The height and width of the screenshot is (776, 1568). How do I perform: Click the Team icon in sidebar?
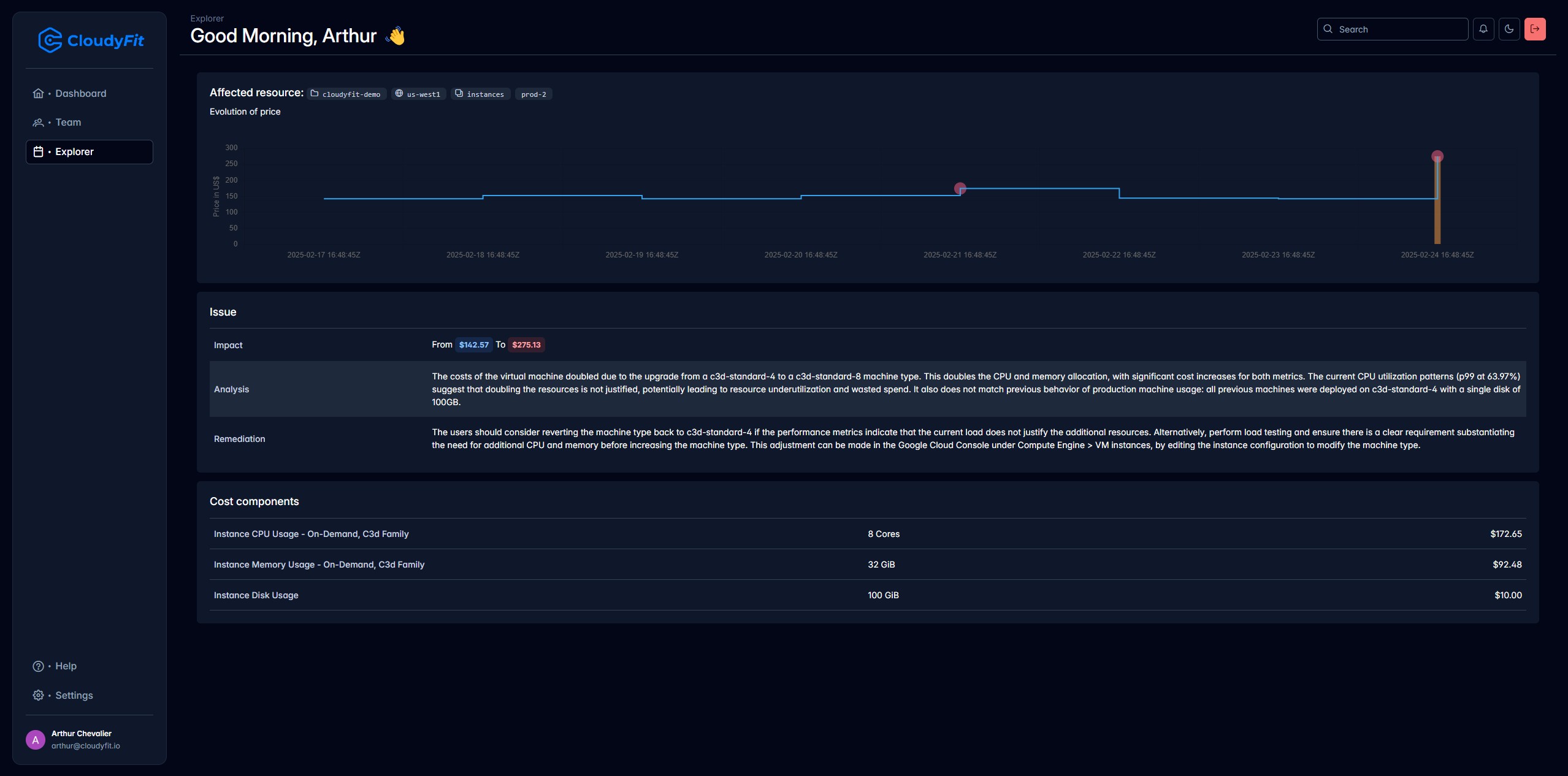click(x=39, y=122)
